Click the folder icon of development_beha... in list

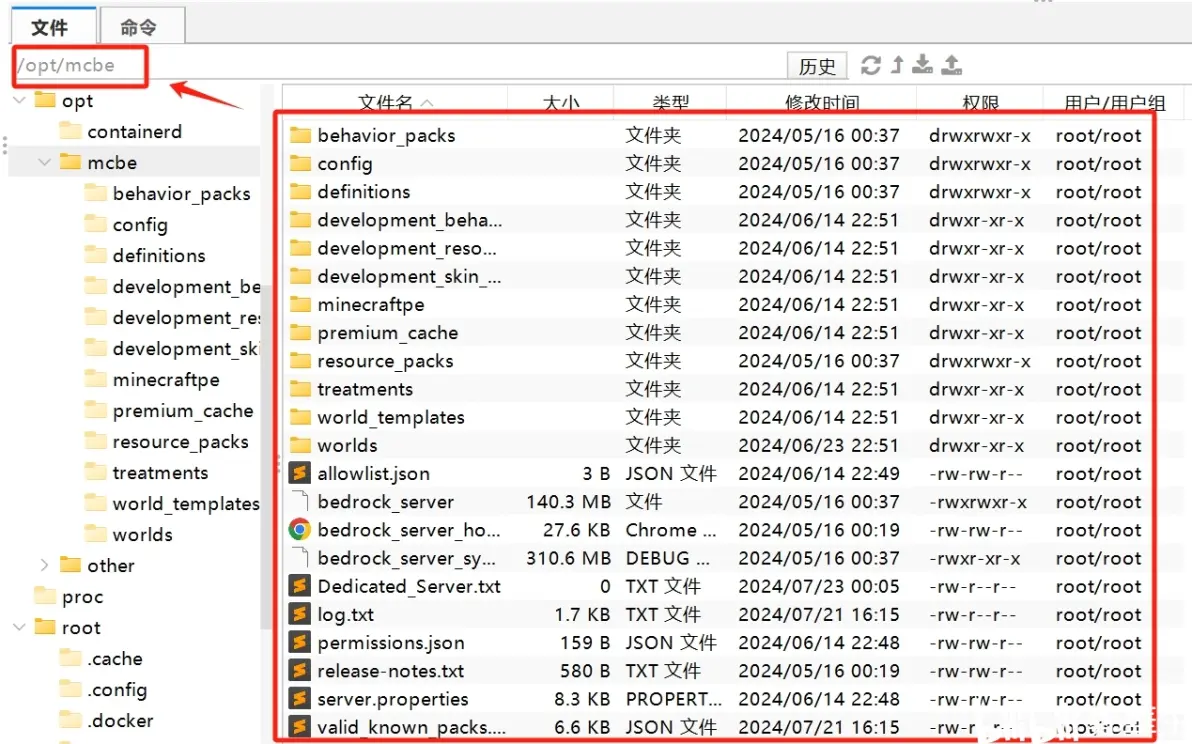[300, 220]
